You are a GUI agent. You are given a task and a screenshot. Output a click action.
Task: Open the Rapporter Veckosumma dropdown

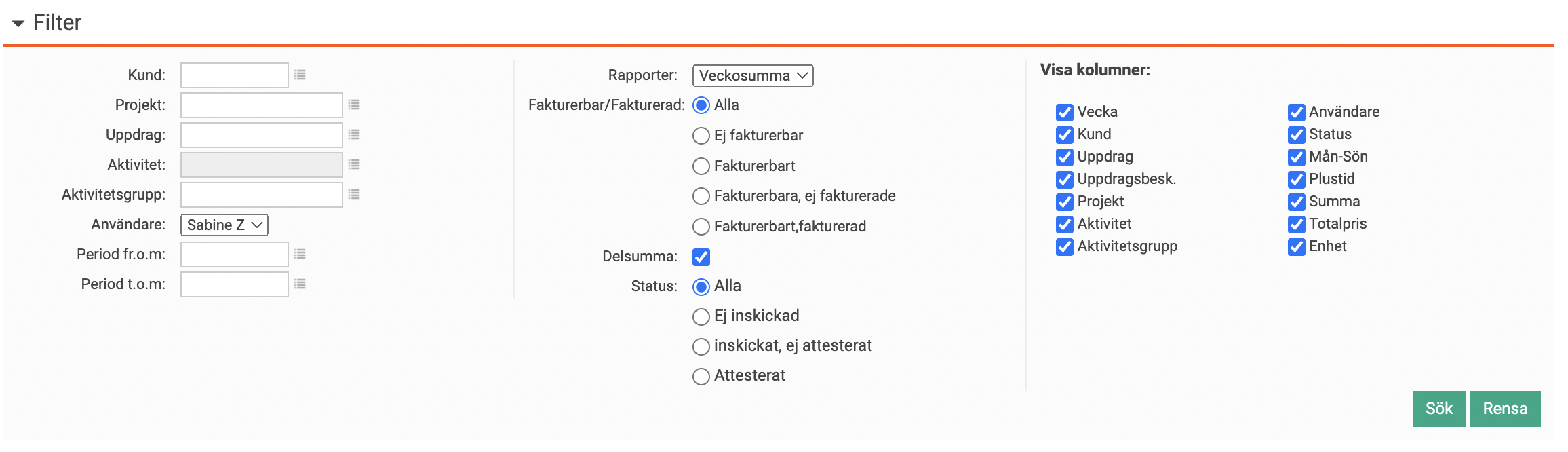[x=752, y=75]
